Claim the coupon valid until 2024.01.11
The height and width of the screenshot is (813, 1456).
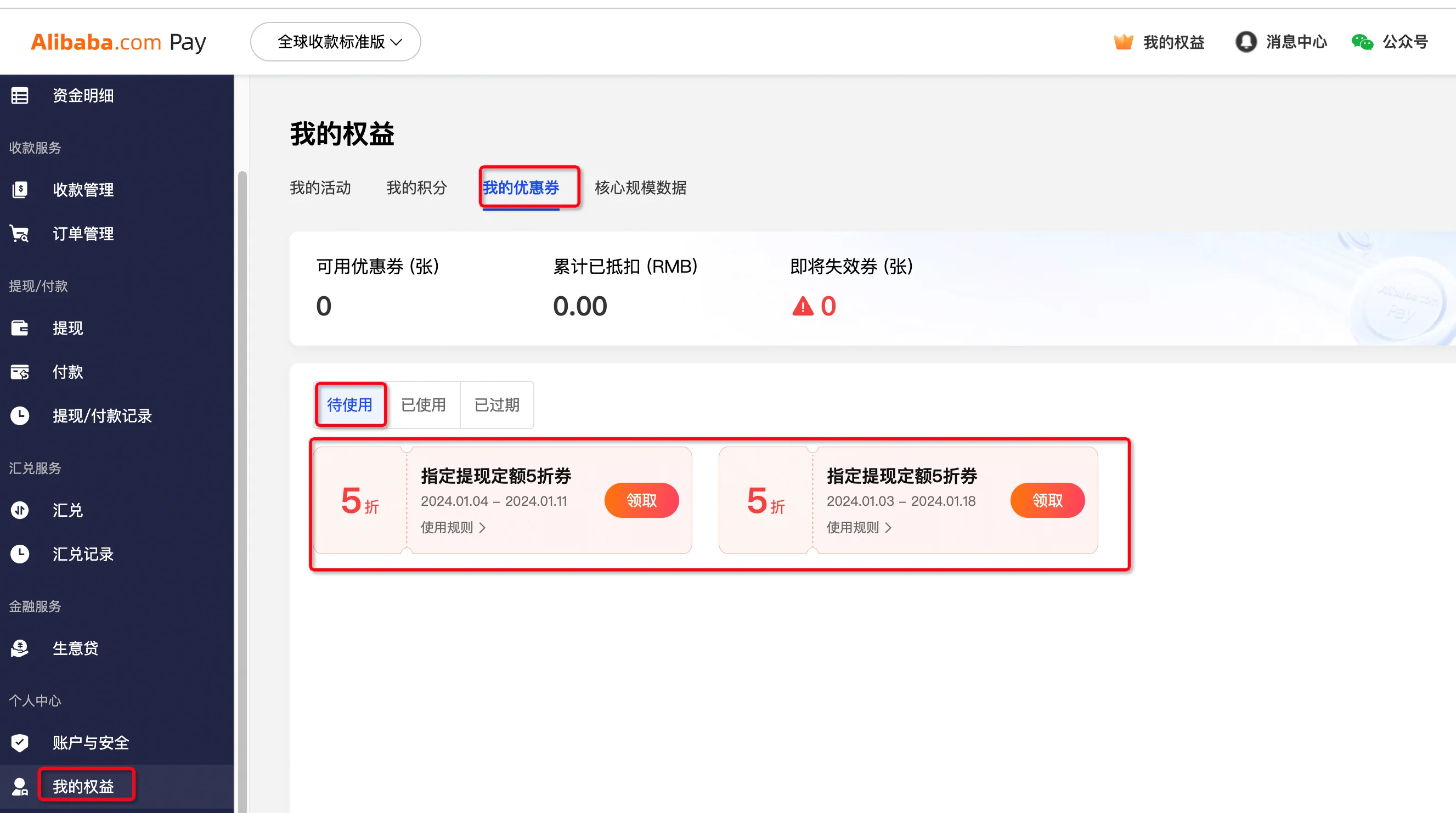[x=641, y=500]
